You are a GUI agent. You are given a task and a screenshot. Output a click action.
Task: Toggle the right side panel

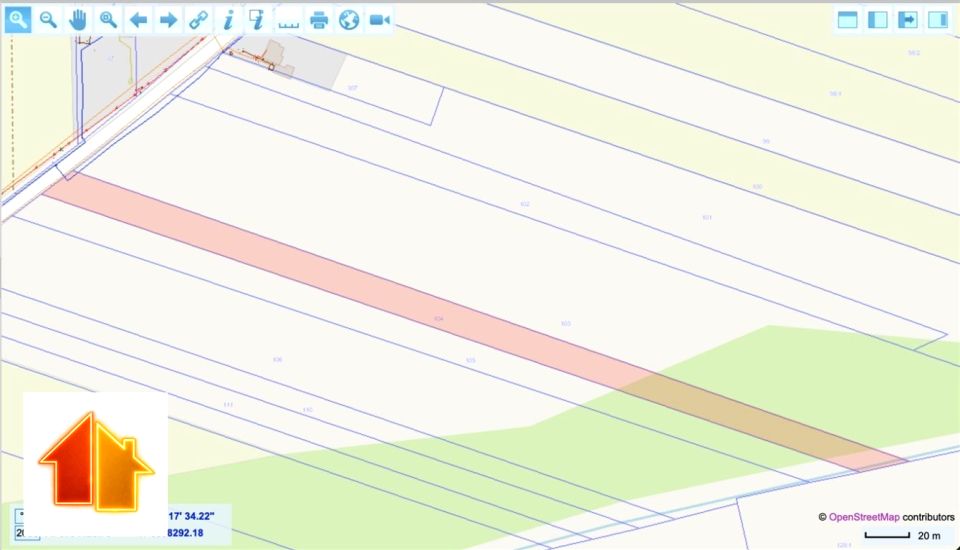[937, 20]
